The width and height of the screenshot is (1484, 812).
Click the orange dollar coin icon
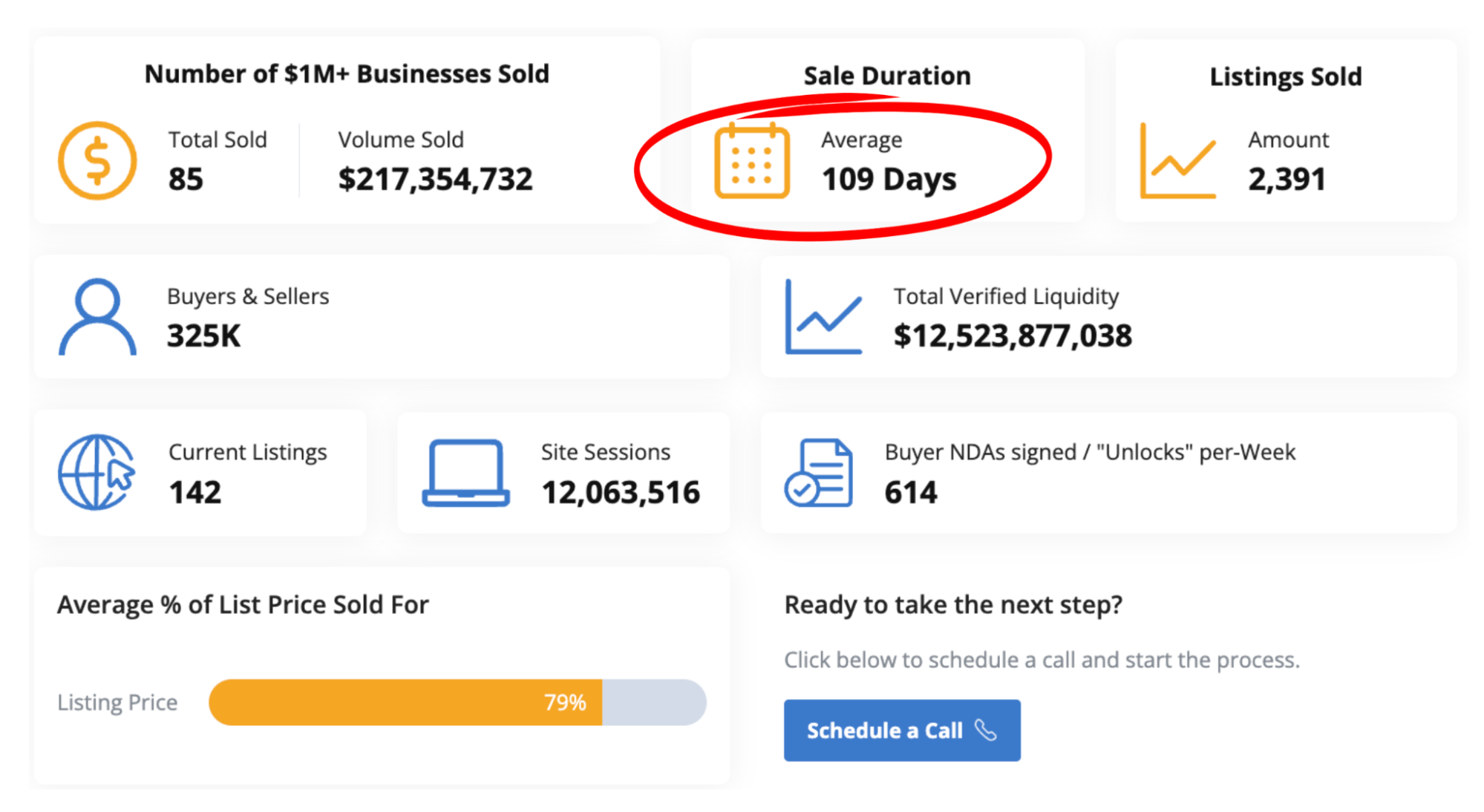[x=97, y=160]
